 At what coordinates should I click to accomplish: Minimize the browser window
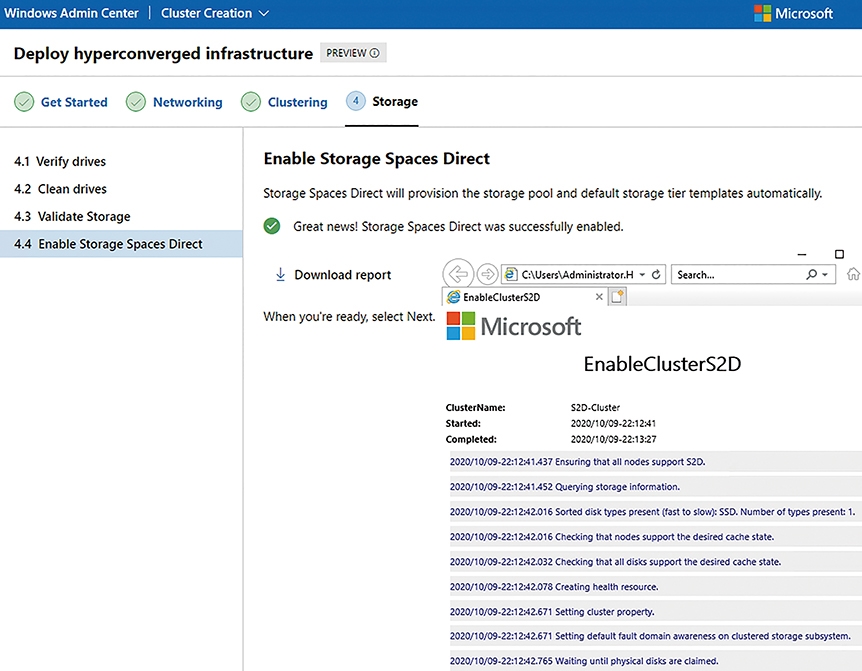click(802, 254)
